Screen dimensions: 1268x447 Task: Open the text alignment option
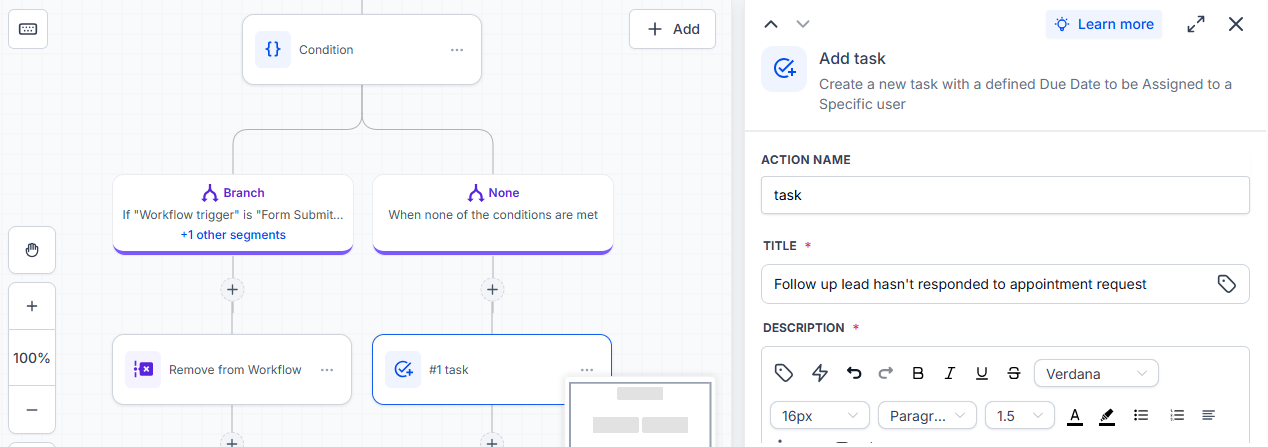pos(1209,415)
